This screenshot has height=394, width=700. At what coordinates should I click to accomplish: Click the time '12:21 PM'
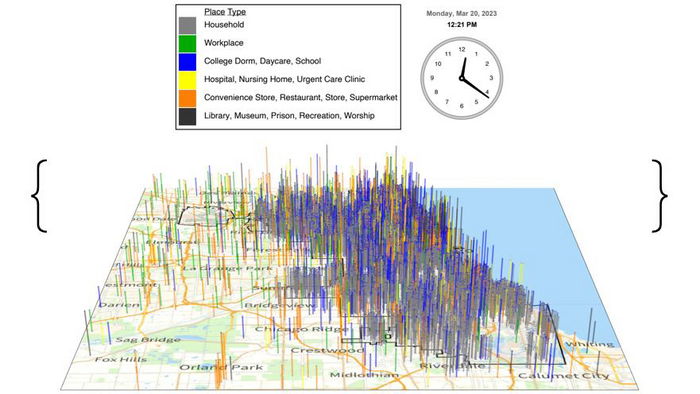click(462, 25)
